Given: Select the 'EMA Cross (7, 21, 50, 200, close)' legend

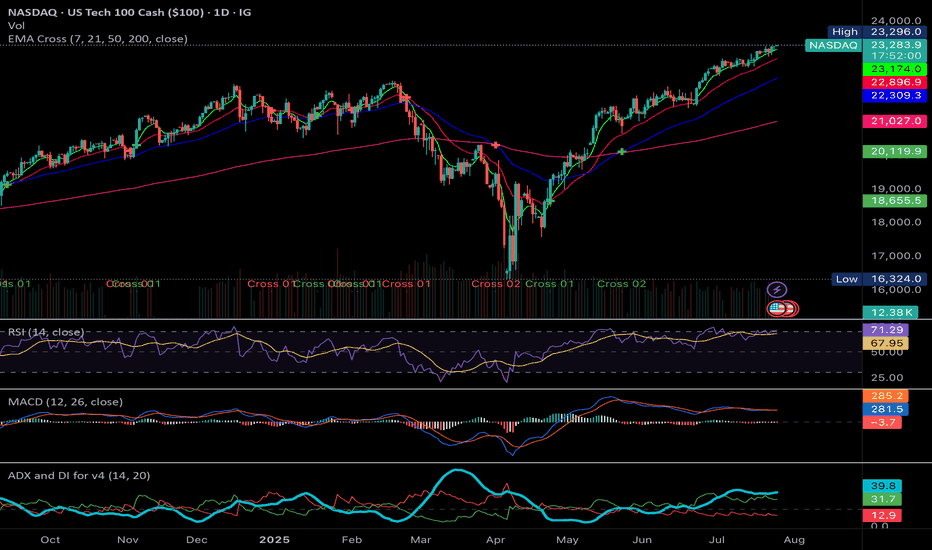Looking at the screenshot, I should click(97, 39).
